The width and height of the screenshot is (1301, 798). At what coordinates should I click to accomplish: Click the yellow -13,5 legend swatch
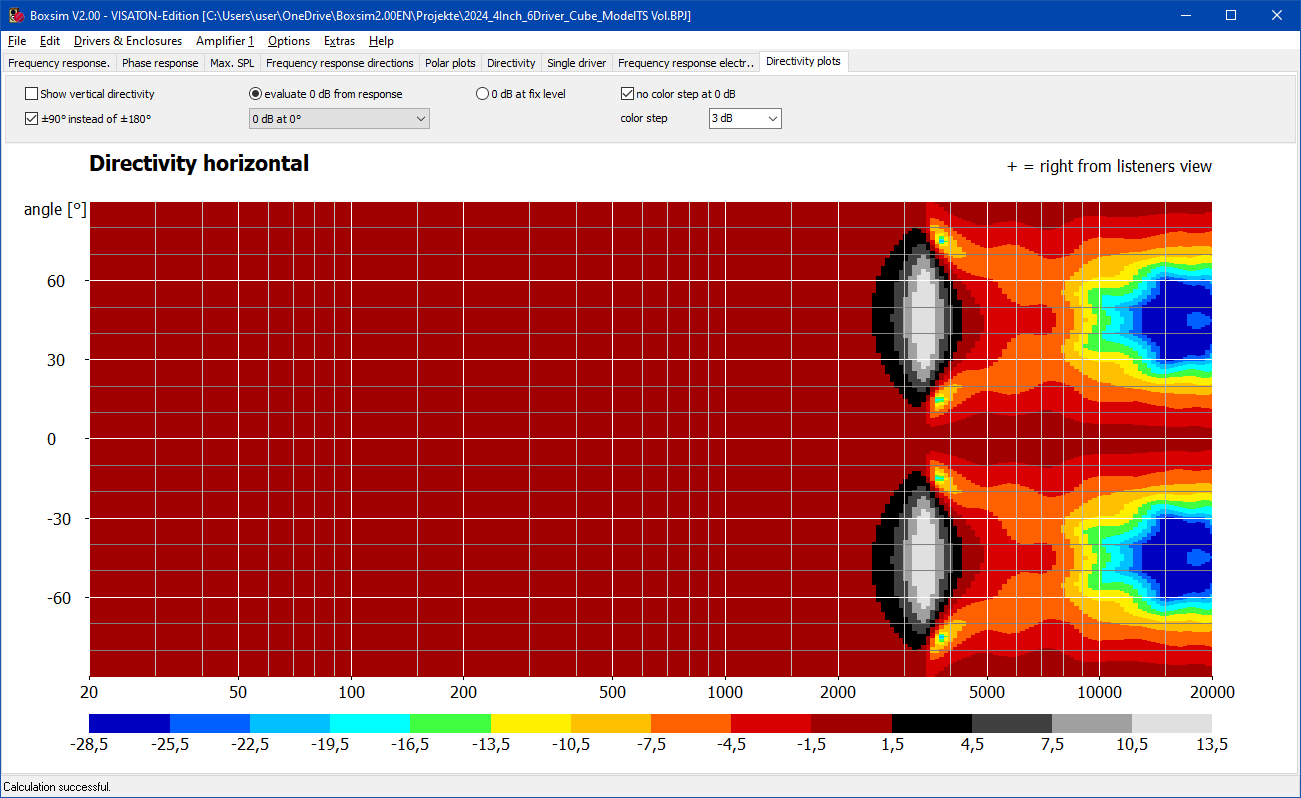531,723
